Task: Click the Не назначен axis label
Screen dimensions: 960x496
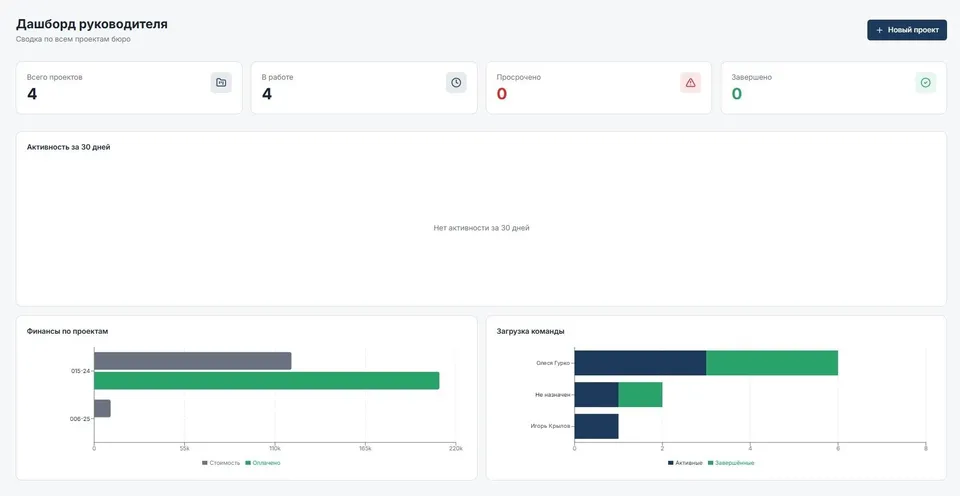Action: 553,395
